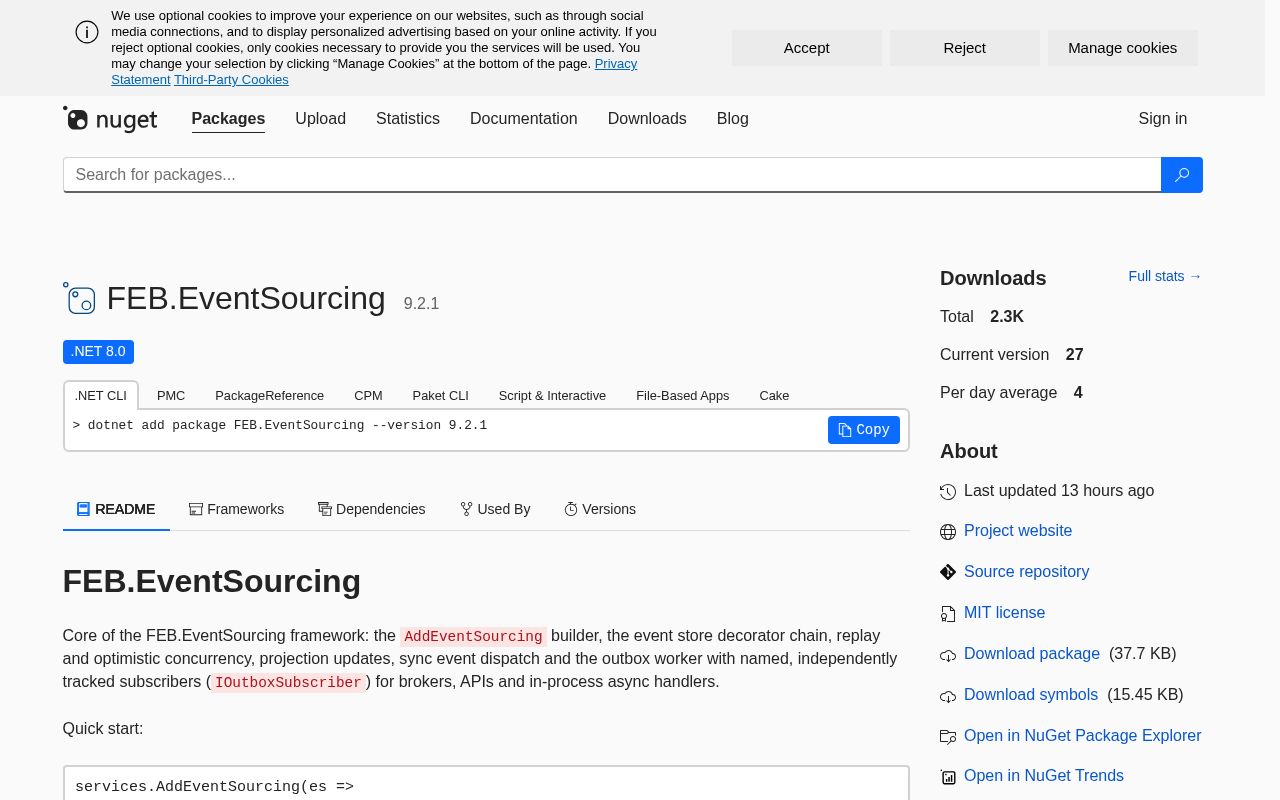Accept optional cookies
Screen dimensions: 1280x800
tap(807, 48)
